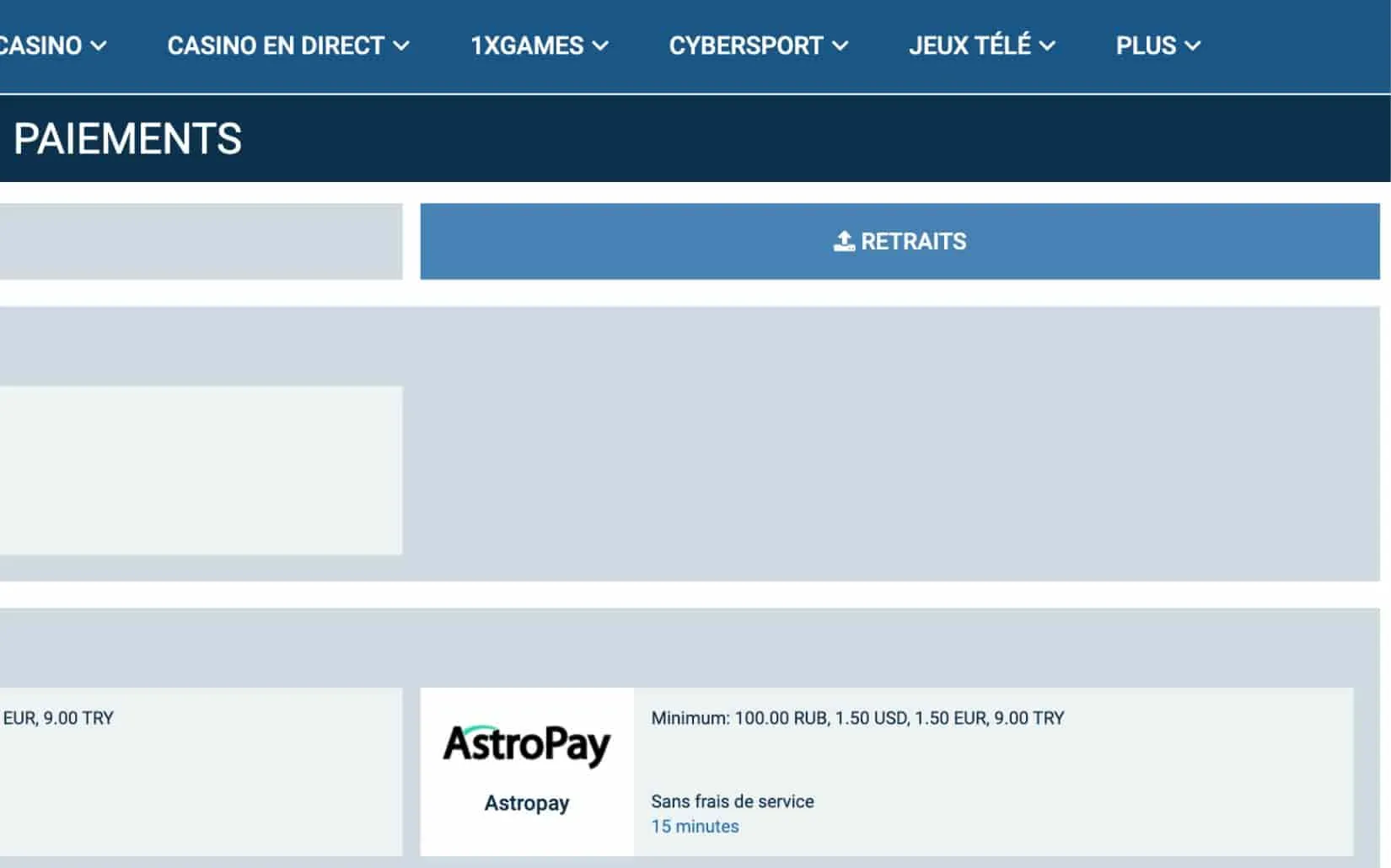Open the PLUS menu
Image resolution: width=1391 pixels, height=868 pixels.
[x=1158, y=46]
